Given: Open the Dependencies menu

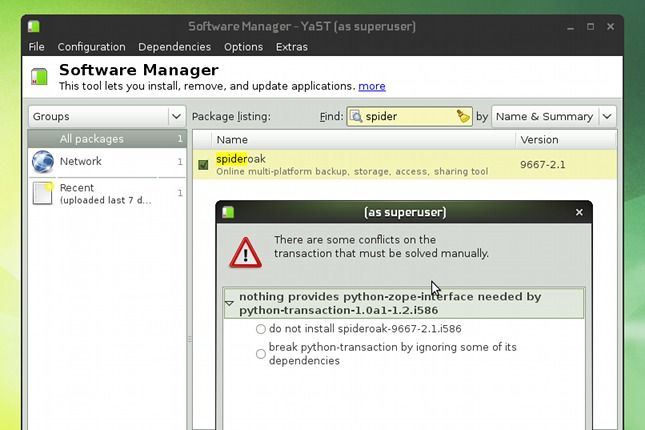Looking at the screenshot, I should 174,47.
